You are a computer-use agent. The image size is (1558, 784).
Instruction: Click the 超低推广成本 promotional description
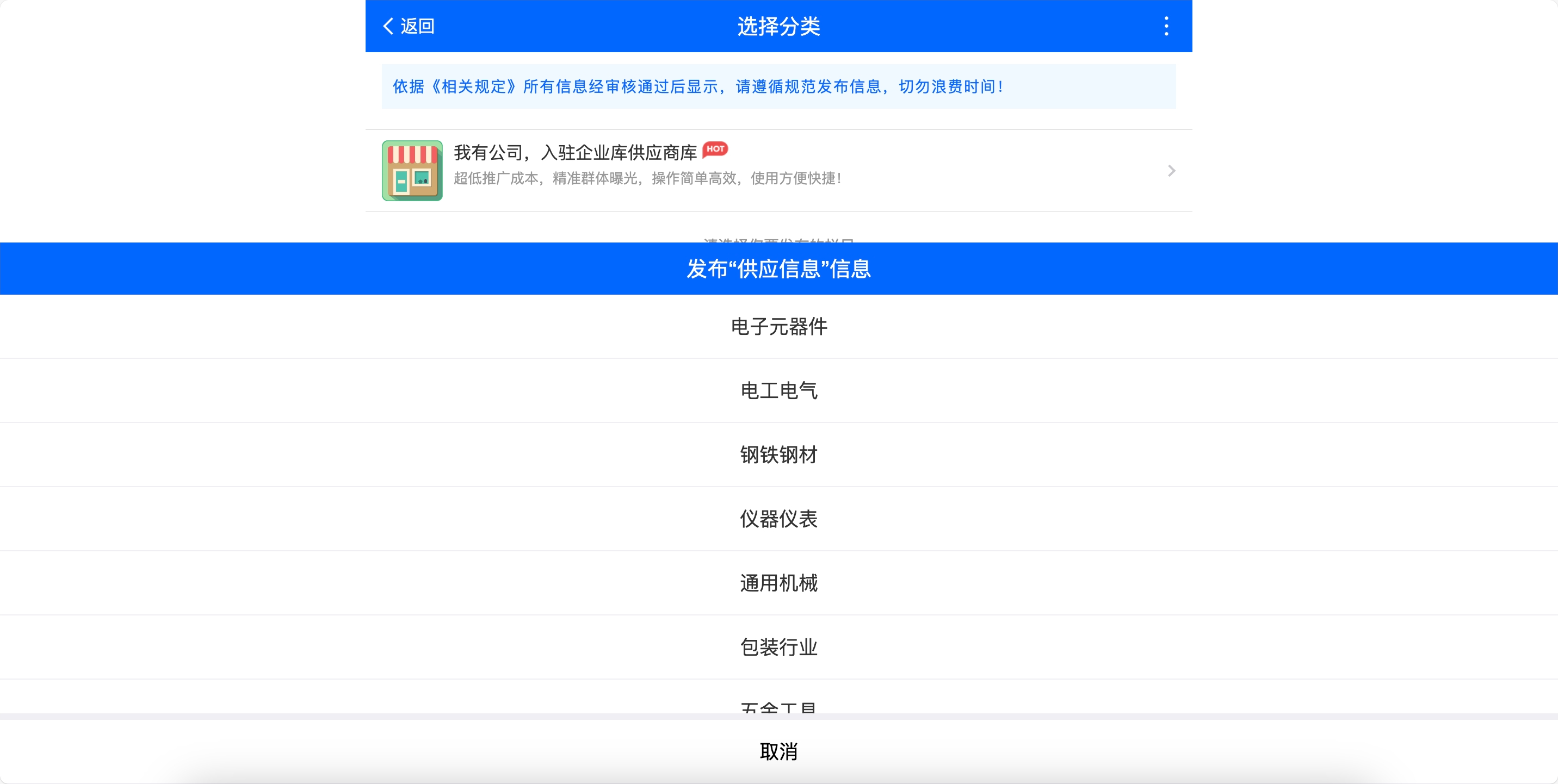pos(647,178)
